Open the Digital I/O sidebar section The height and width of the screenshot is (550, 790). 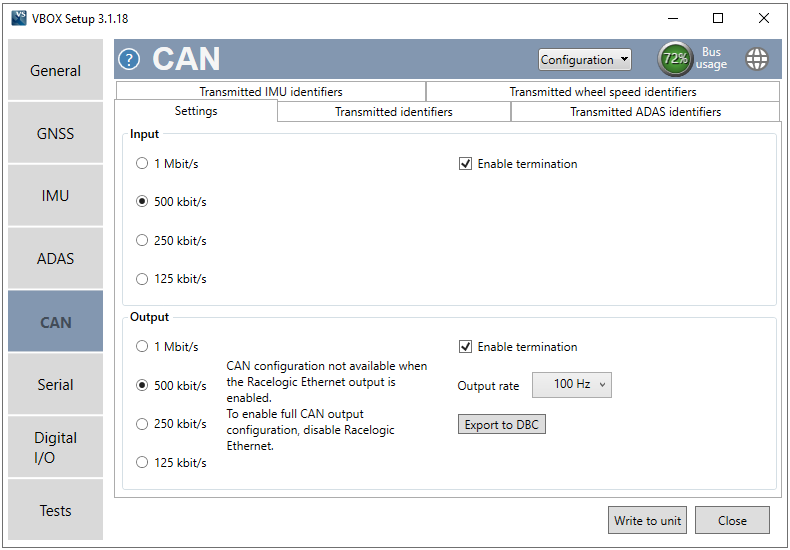click(55, 447)
